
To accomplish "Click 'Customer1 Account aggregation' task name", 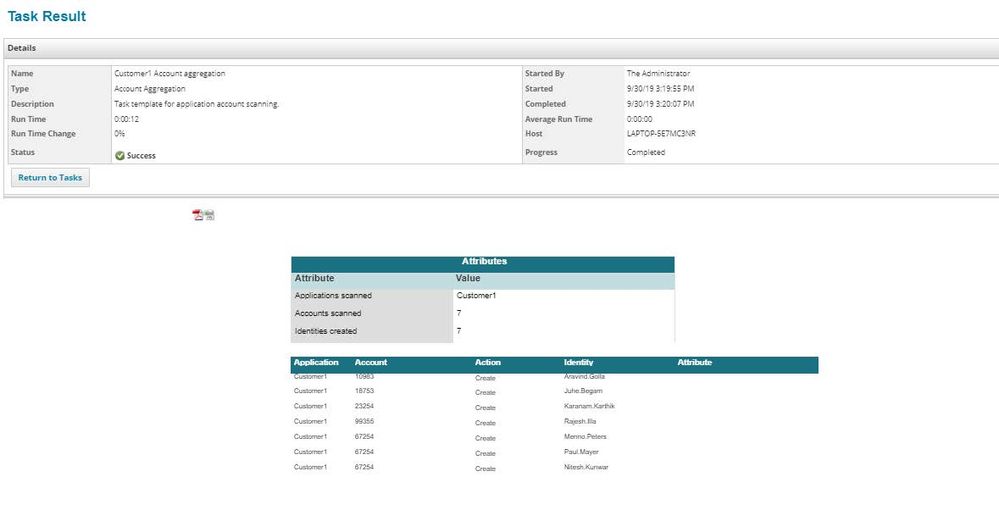I will (169, 73).
